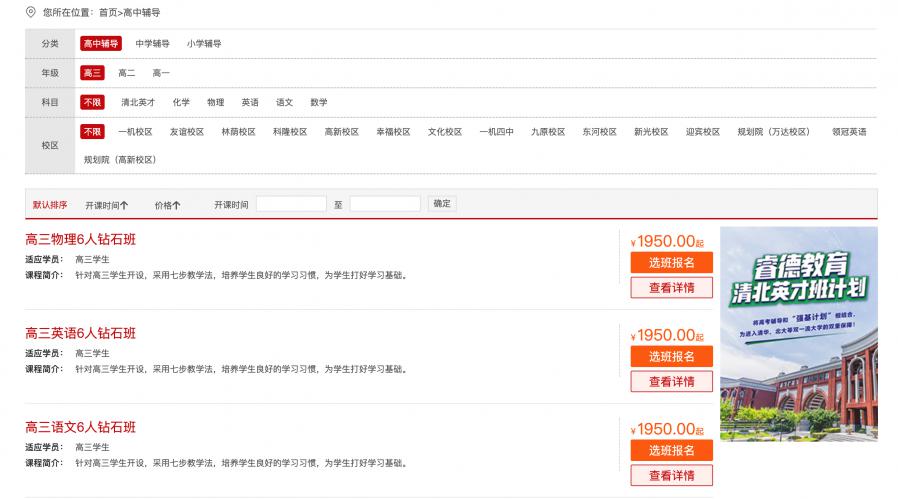Open the 睿德教育清北英才班计划 banner
Screen dimensions: 898x499
point(798,333)
